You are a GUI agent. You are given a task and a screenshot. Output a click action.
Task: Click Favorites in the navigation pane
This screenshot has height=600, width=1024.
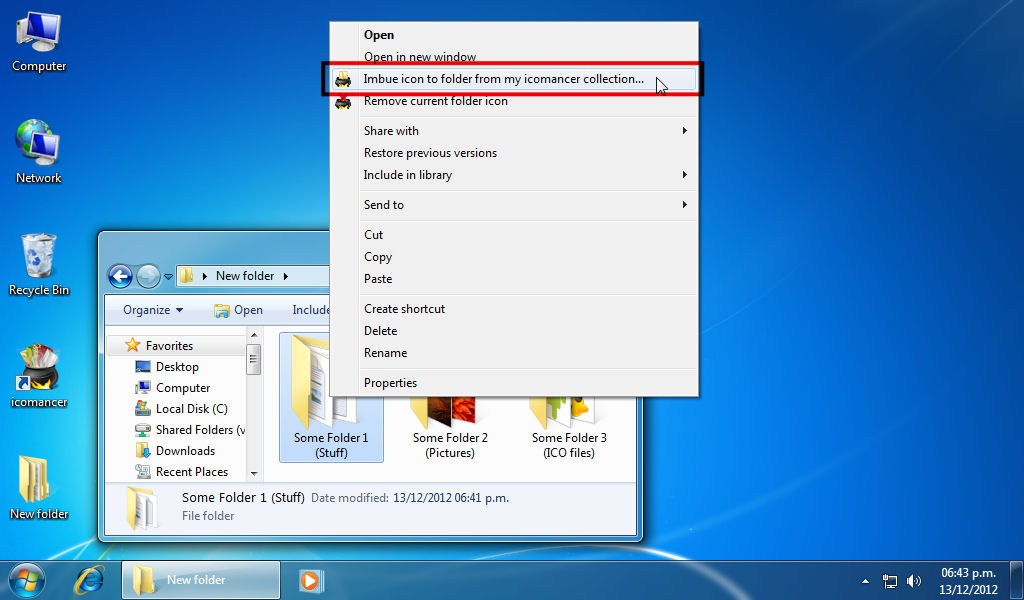169,346
